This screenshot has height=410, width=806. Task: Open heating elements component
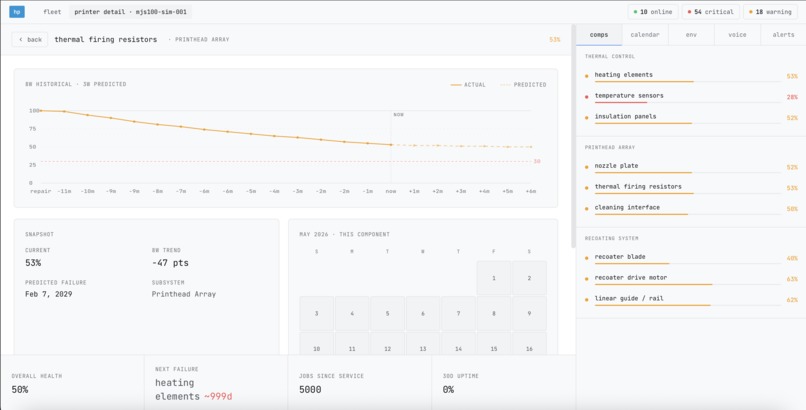pos(691,76)
